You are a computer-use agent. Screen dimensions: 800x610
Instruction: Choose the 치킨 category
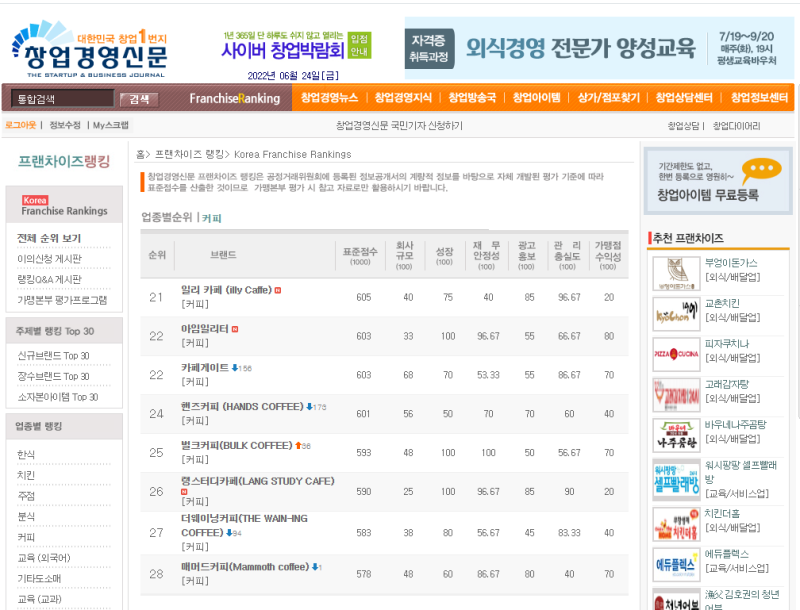[26, 475]
